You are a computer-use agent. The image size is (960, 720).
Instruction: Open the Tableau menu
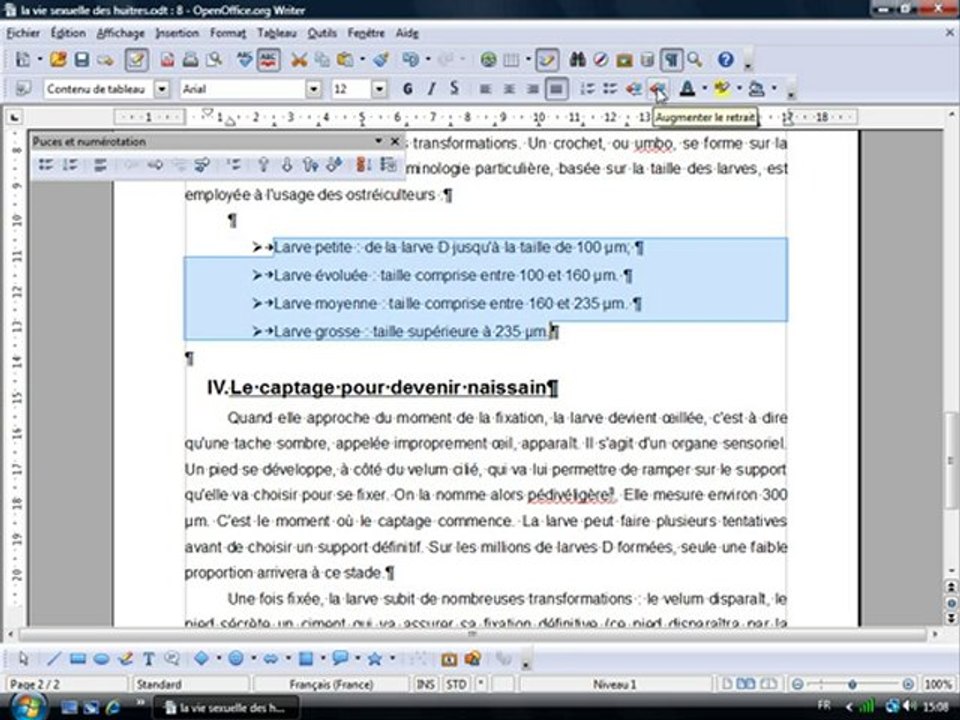(277, 33)
